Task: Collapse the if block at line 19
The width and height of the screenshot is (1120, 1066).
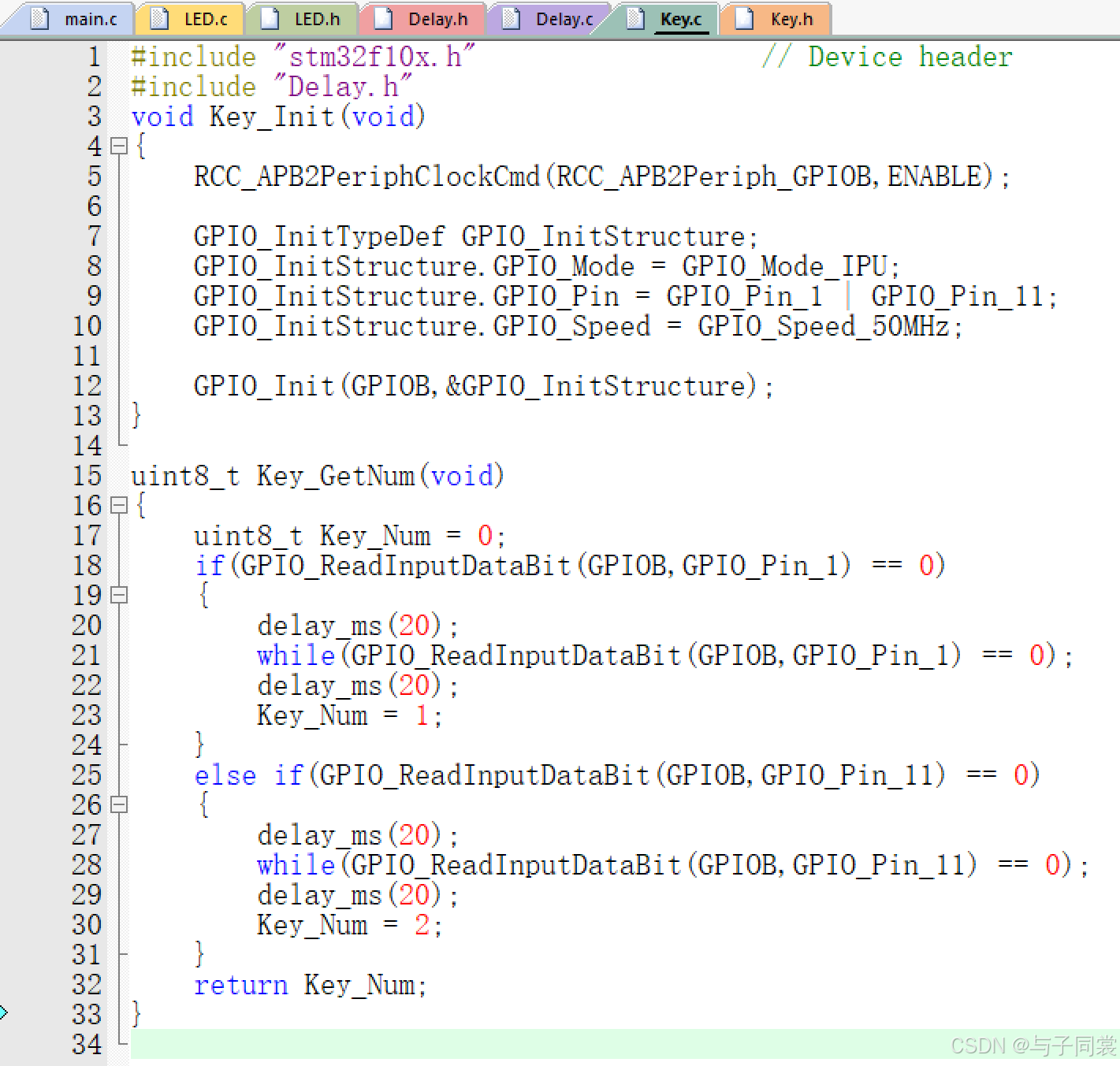Action: [x=118, y=596]
